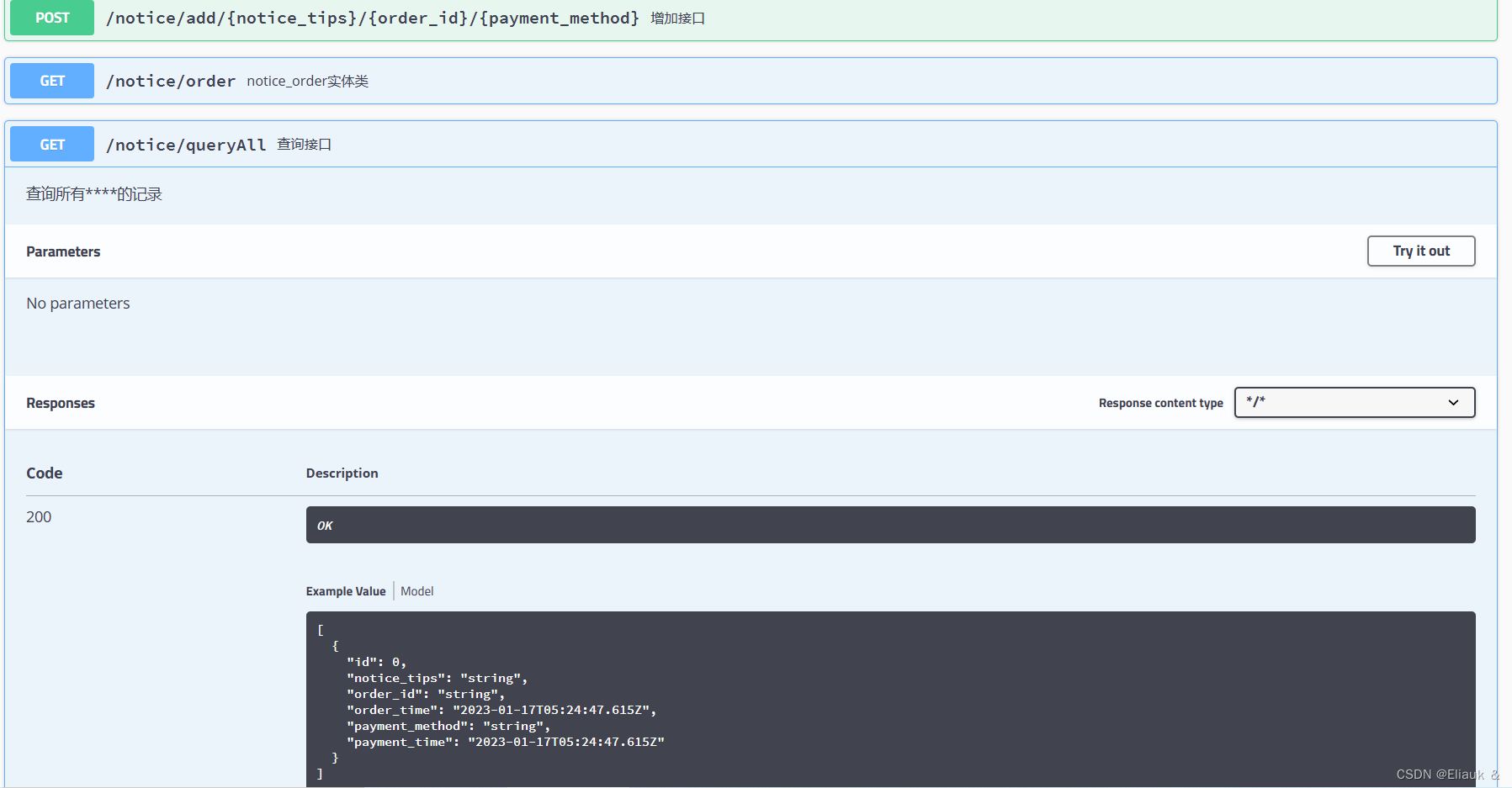Image resolution: width=1512 pixels, height=788 pixels.
Task: Click the green POST method badge
Action: (x=52, y=18)
